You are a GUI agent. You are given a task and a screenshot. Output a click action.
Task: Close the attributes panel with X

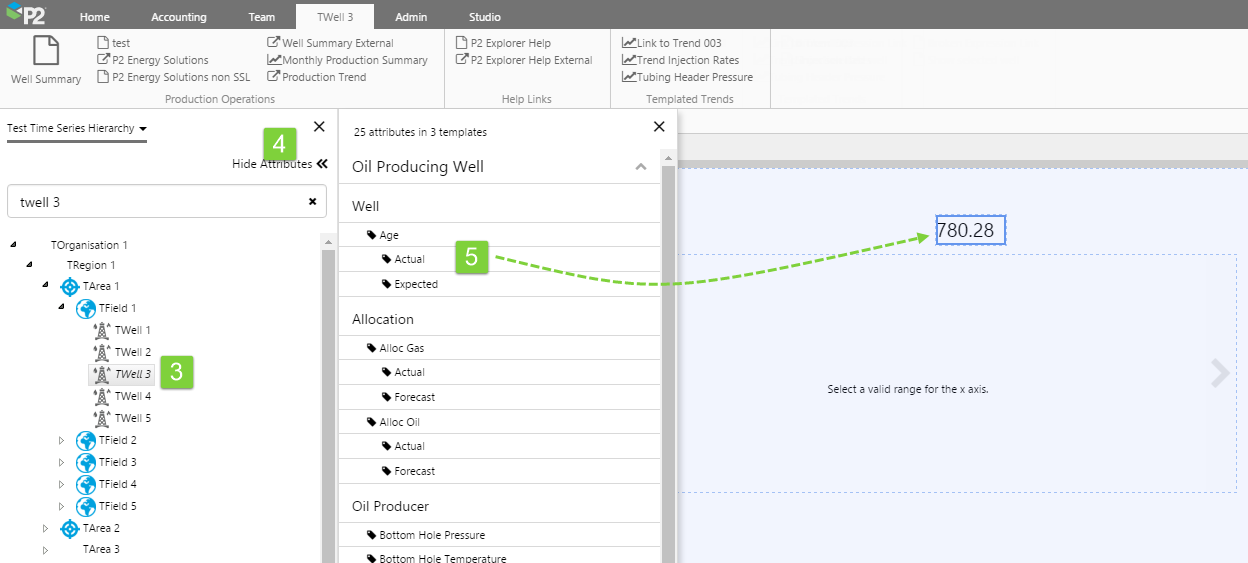coord(658,127)
